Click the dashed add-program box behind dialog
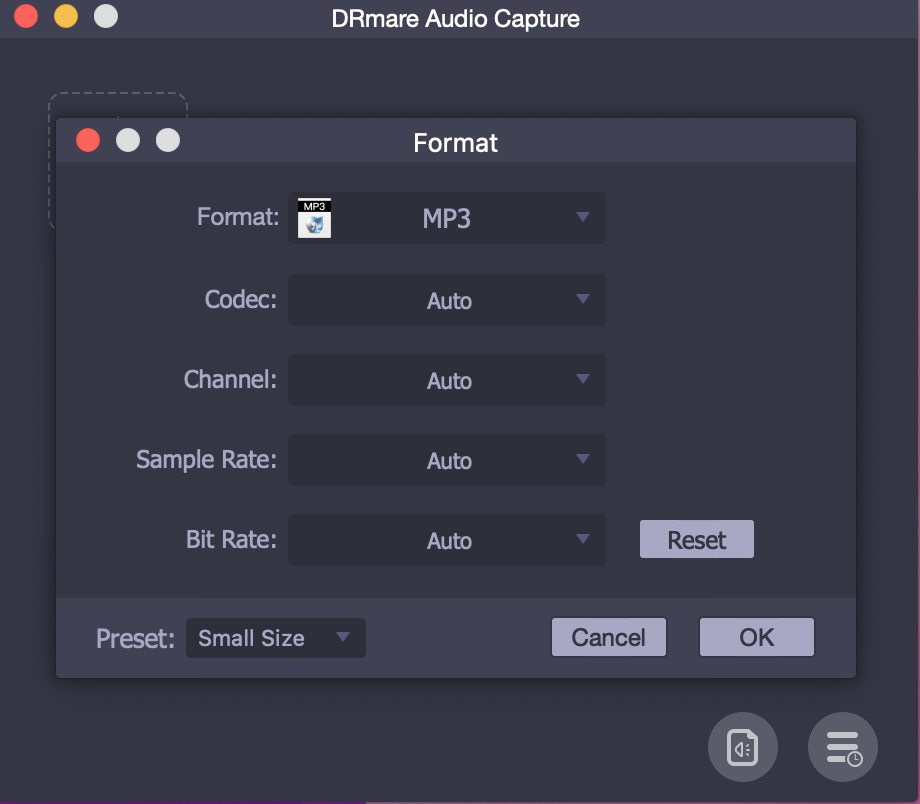920x804 pixels. pos(118,105)
